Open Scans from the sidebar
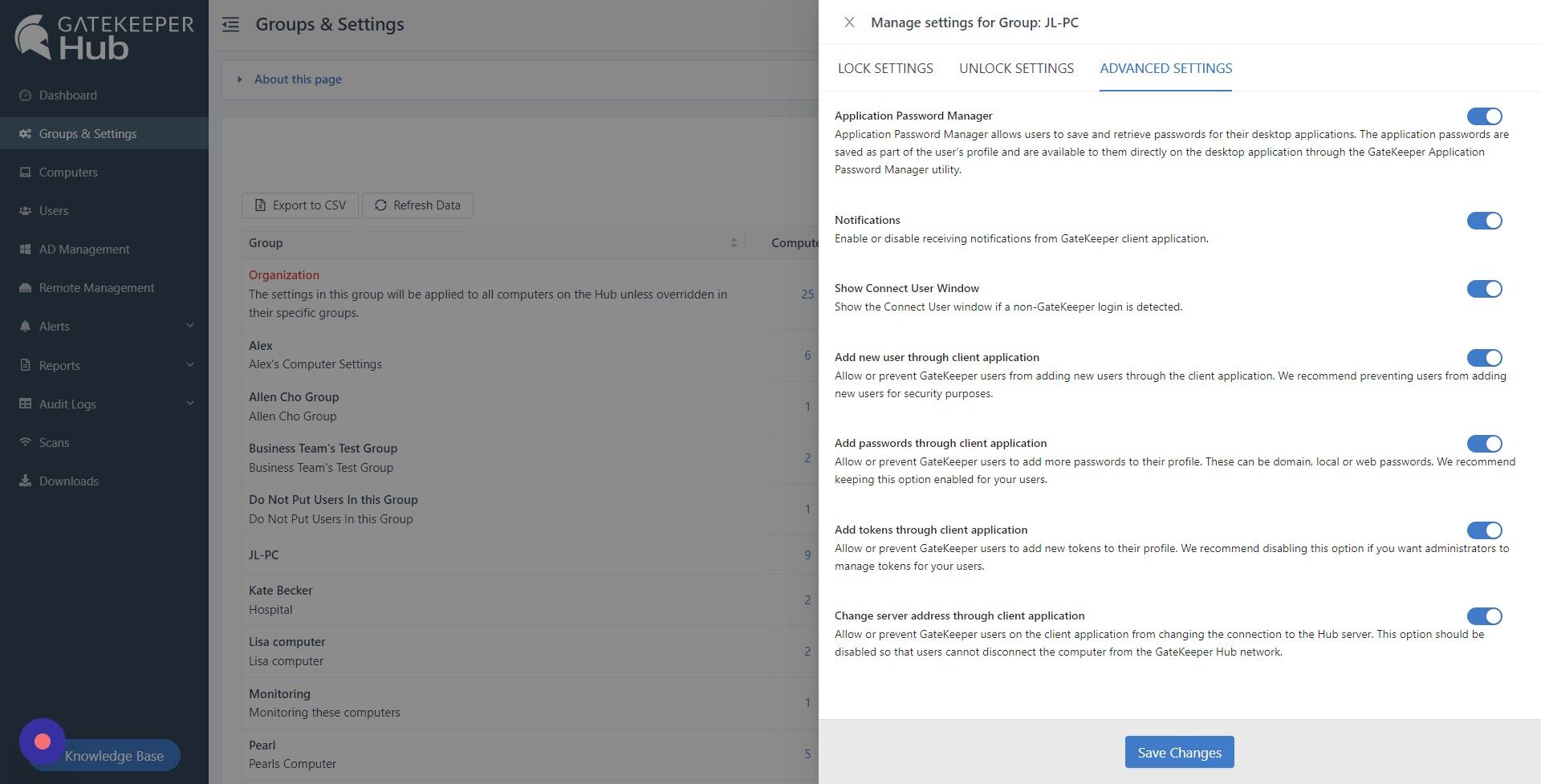 click(x=104, y=442)
